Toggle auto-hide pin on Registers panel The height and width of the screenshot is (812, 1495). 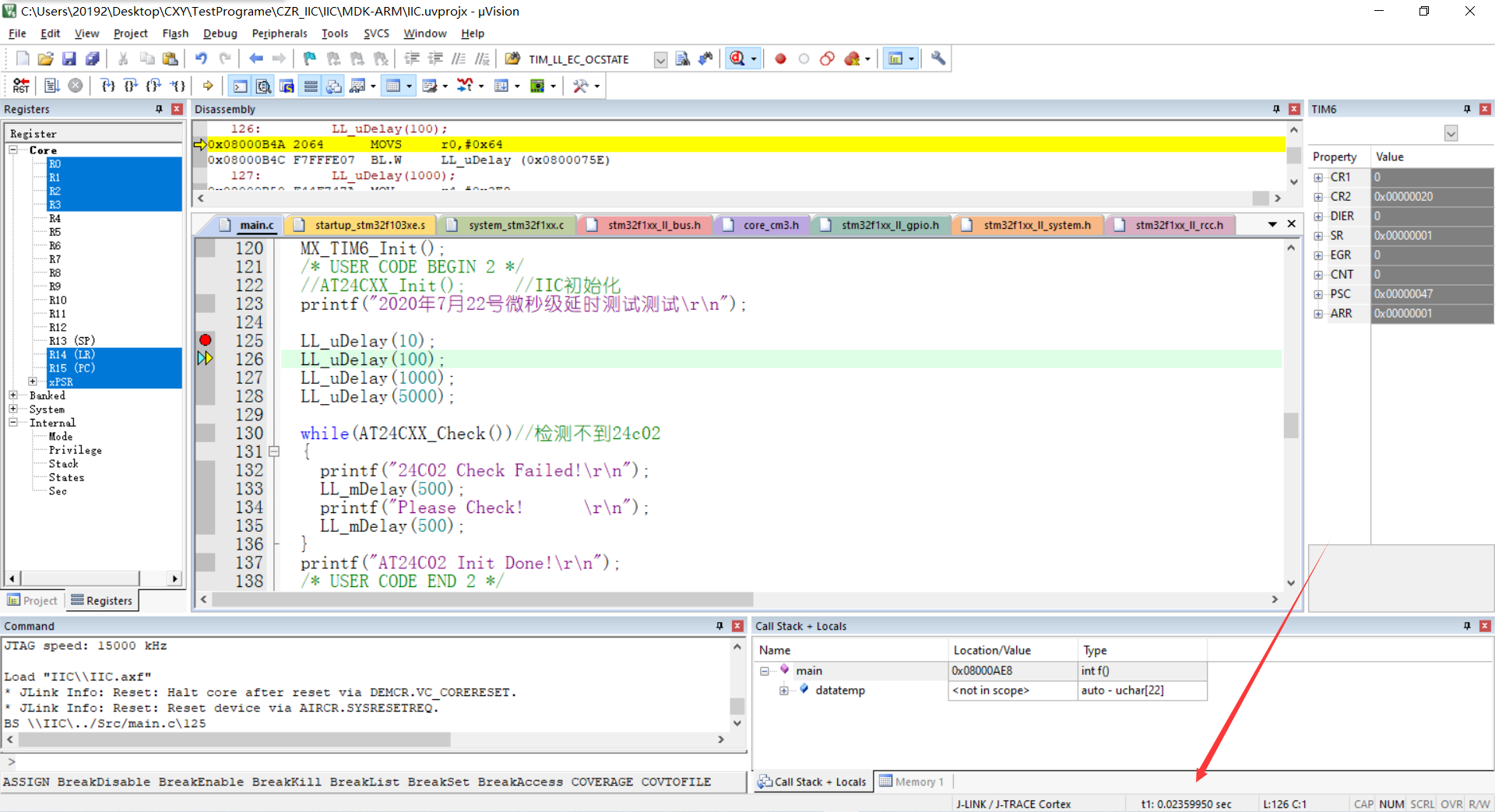[x=159, y=109]
